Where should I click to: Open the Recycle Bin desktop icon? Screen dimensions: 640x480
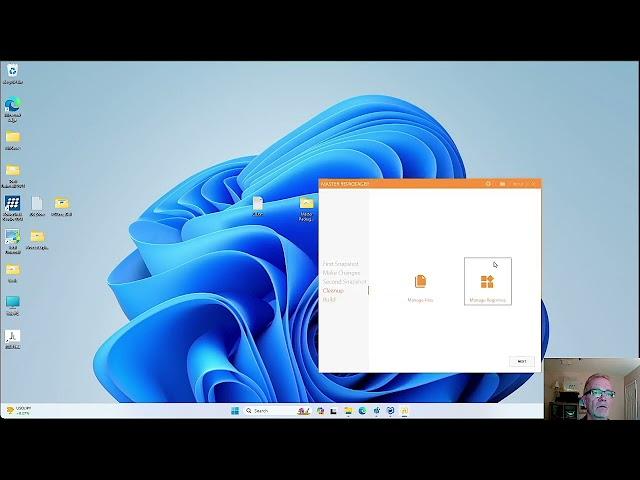(12, 72)
